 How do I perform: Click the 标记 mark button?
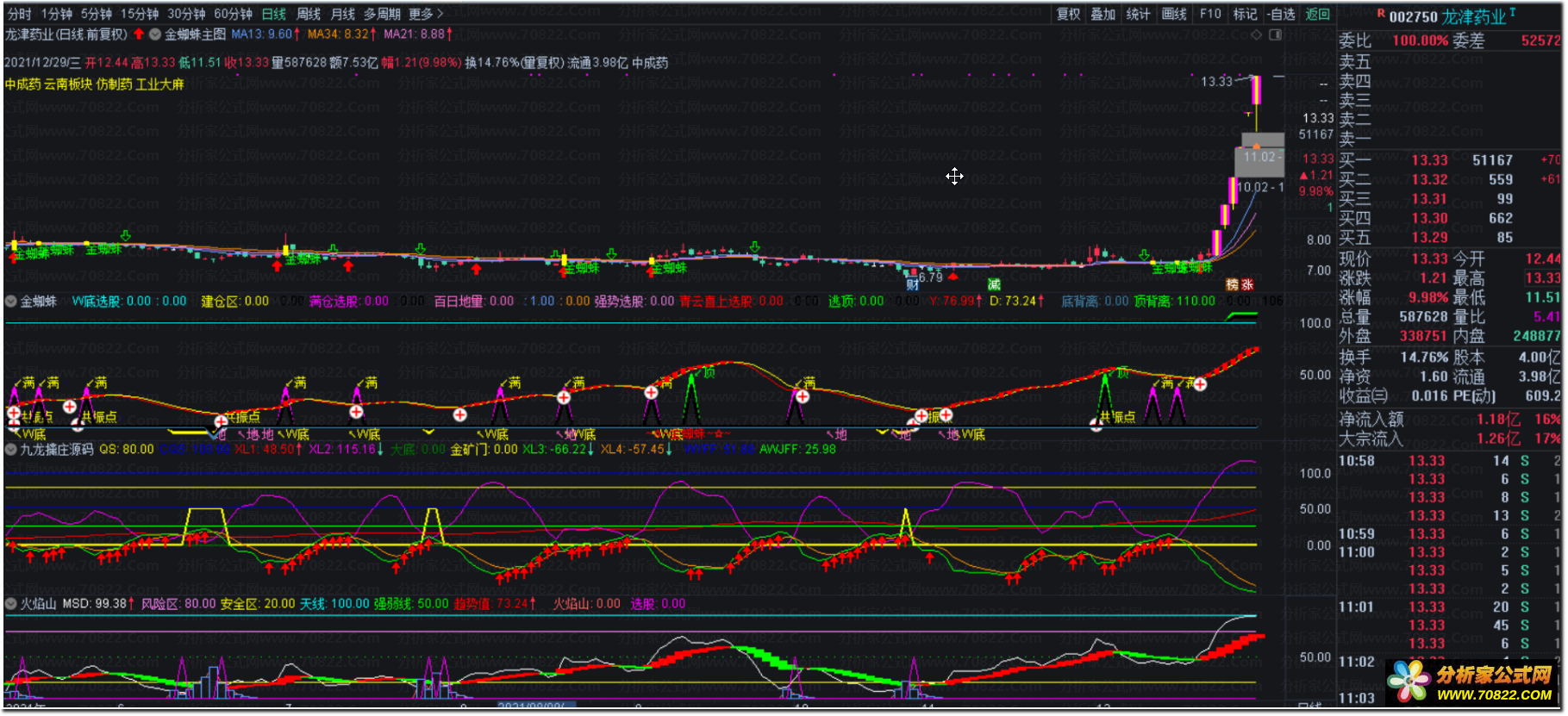(x=1245, y=14)
